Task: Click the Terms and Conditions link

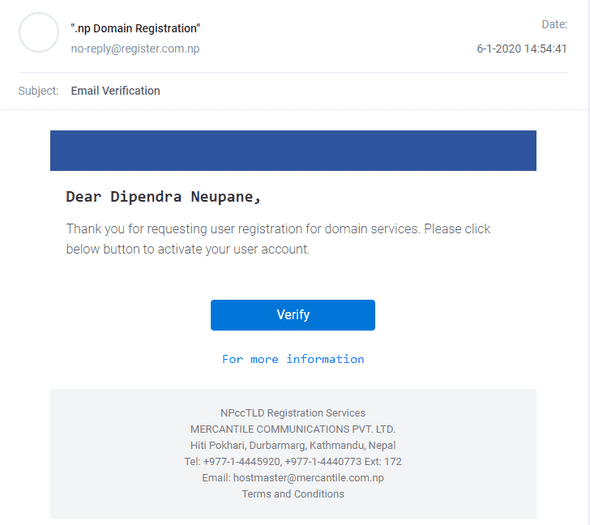Action: (293, 494)
